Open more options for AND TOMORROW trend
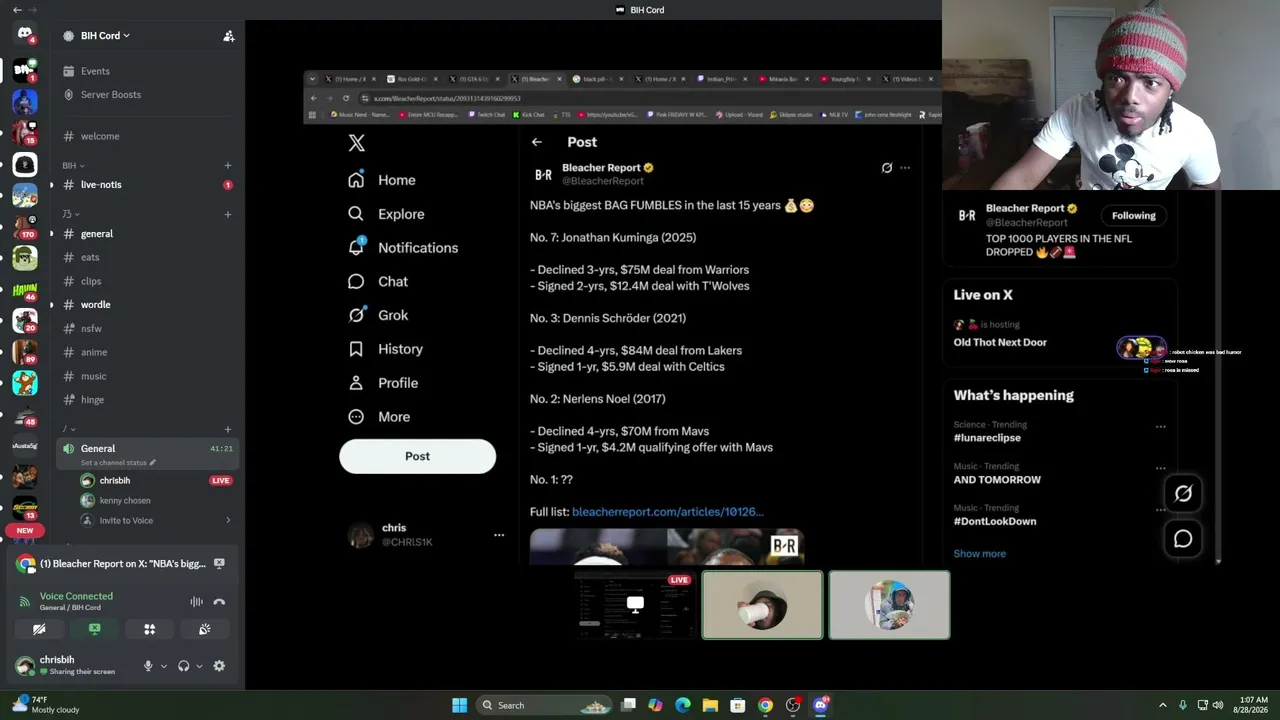The height and width of the screenshot is (720, 1280). (x=1161, y=468)
